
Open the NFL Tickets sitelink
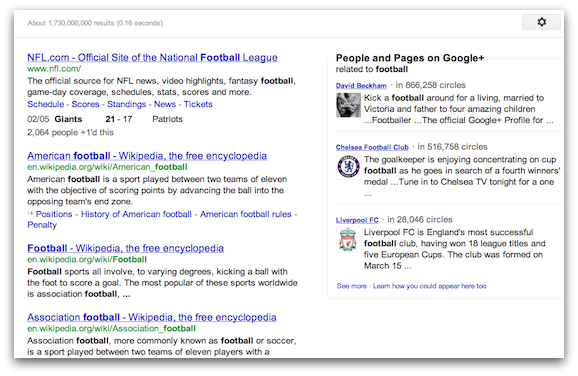point(198,104)
